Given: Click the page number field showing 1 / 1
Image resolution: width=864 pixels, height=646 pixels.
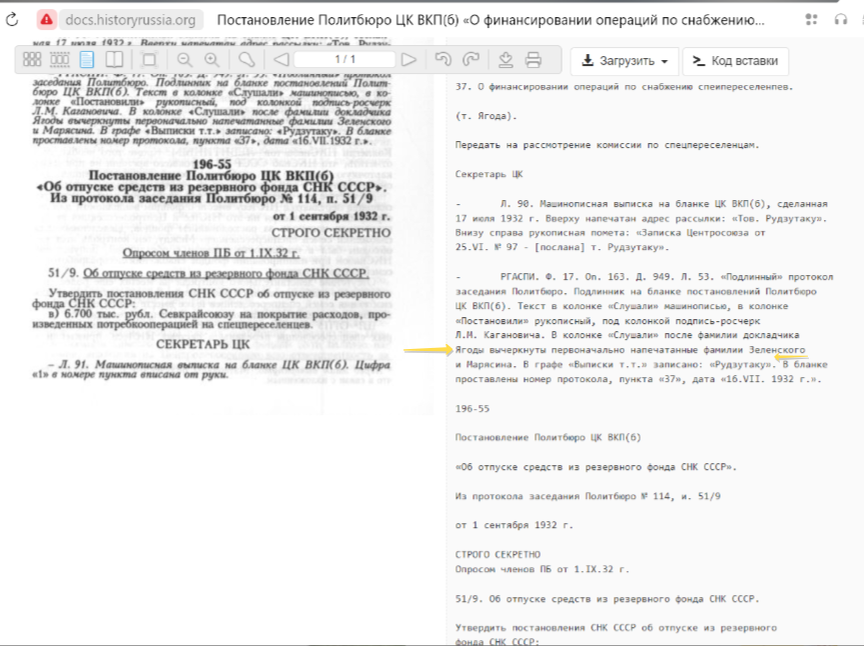Looking at the screenshot, I should click(x=345, y=59).
